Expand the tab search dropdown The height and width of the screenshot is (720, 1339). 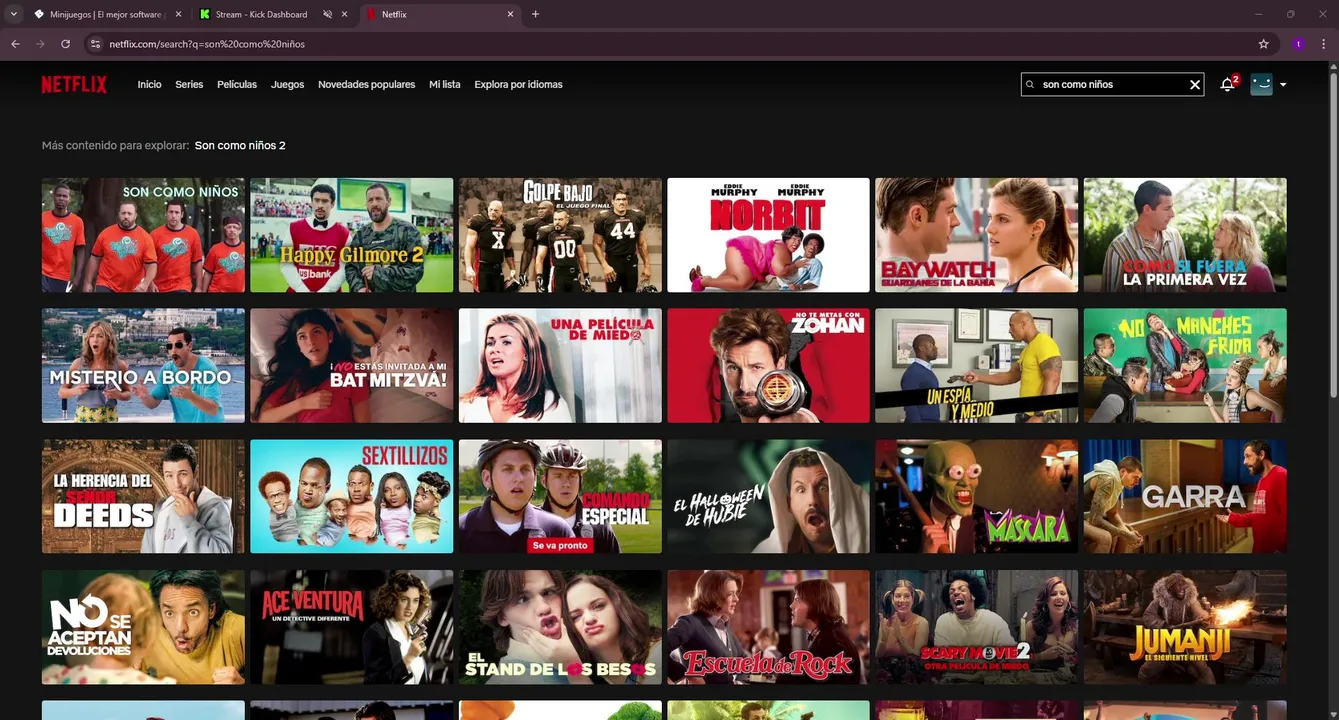tap(13, 14)
